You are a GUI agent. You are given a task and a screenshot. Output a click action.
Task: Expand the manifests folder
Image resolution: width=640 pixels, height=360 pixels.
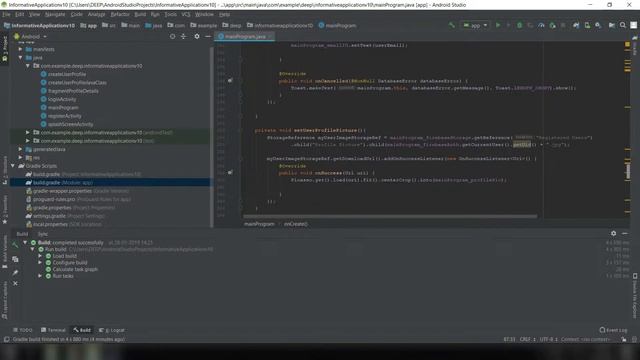(x=20, y=49)
